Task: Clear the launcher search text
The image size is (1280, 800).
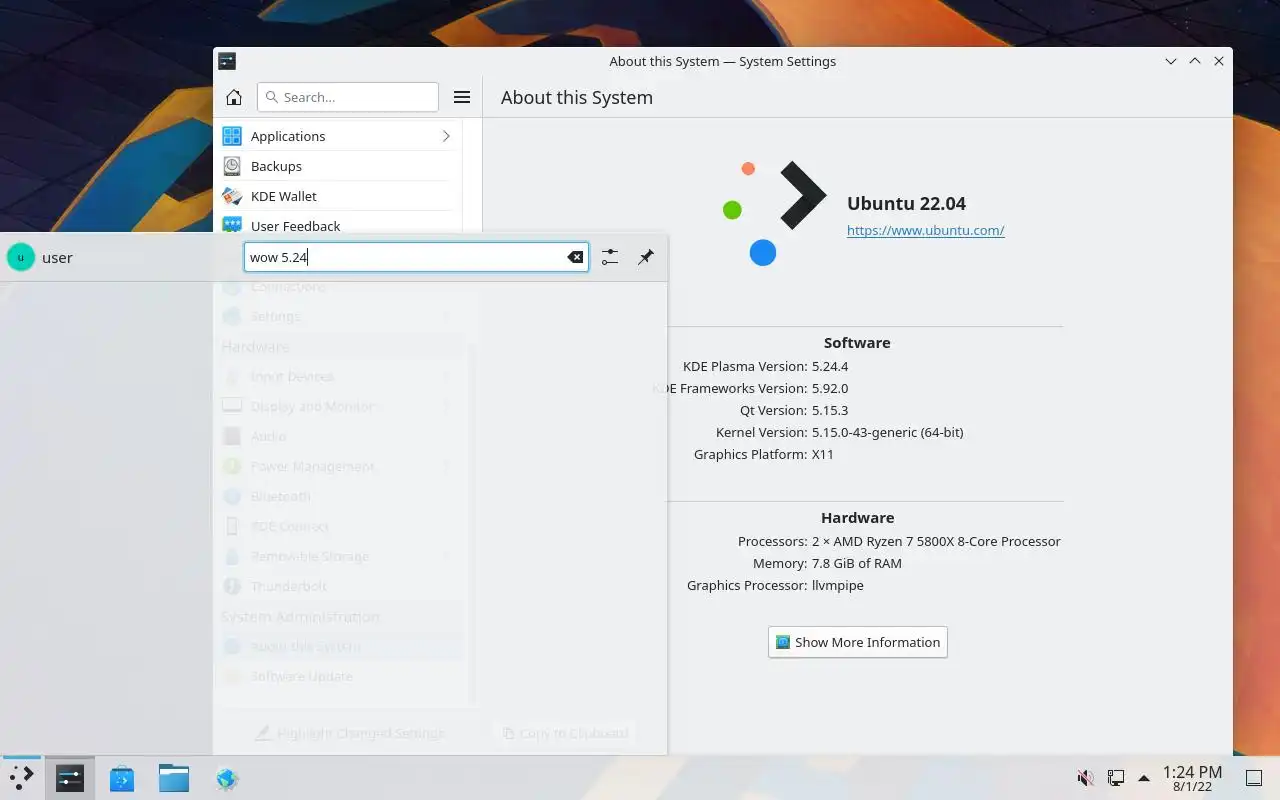Action: (575, 257)
